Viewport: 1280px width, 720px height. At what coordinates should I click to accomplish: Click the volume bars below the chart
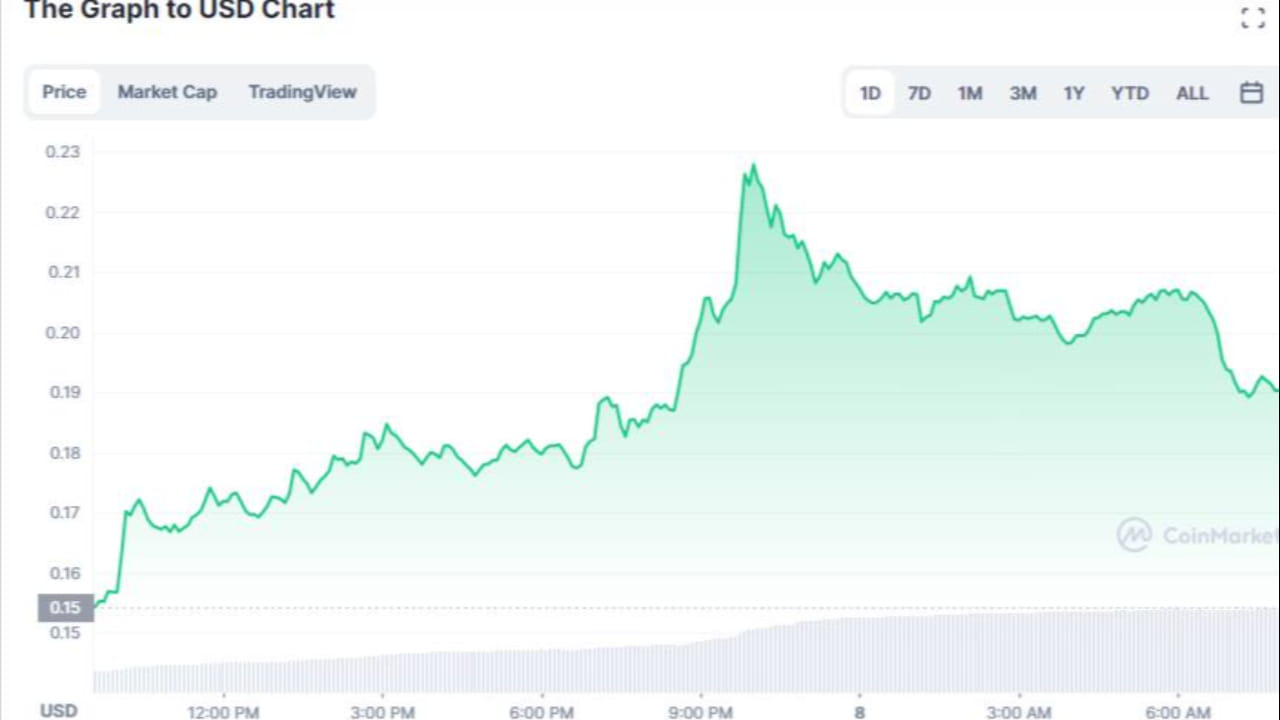[640, 670]
